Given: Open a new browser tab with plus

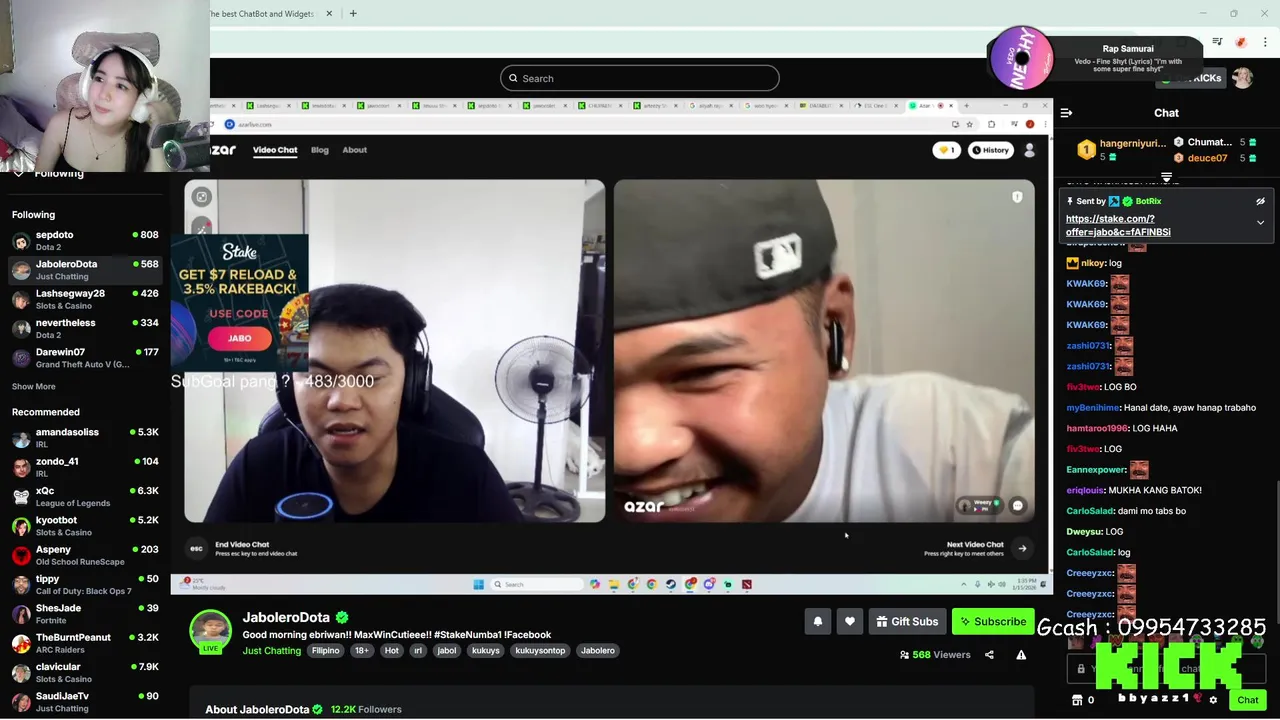Looking at the screenshot, I should point(353,13).
